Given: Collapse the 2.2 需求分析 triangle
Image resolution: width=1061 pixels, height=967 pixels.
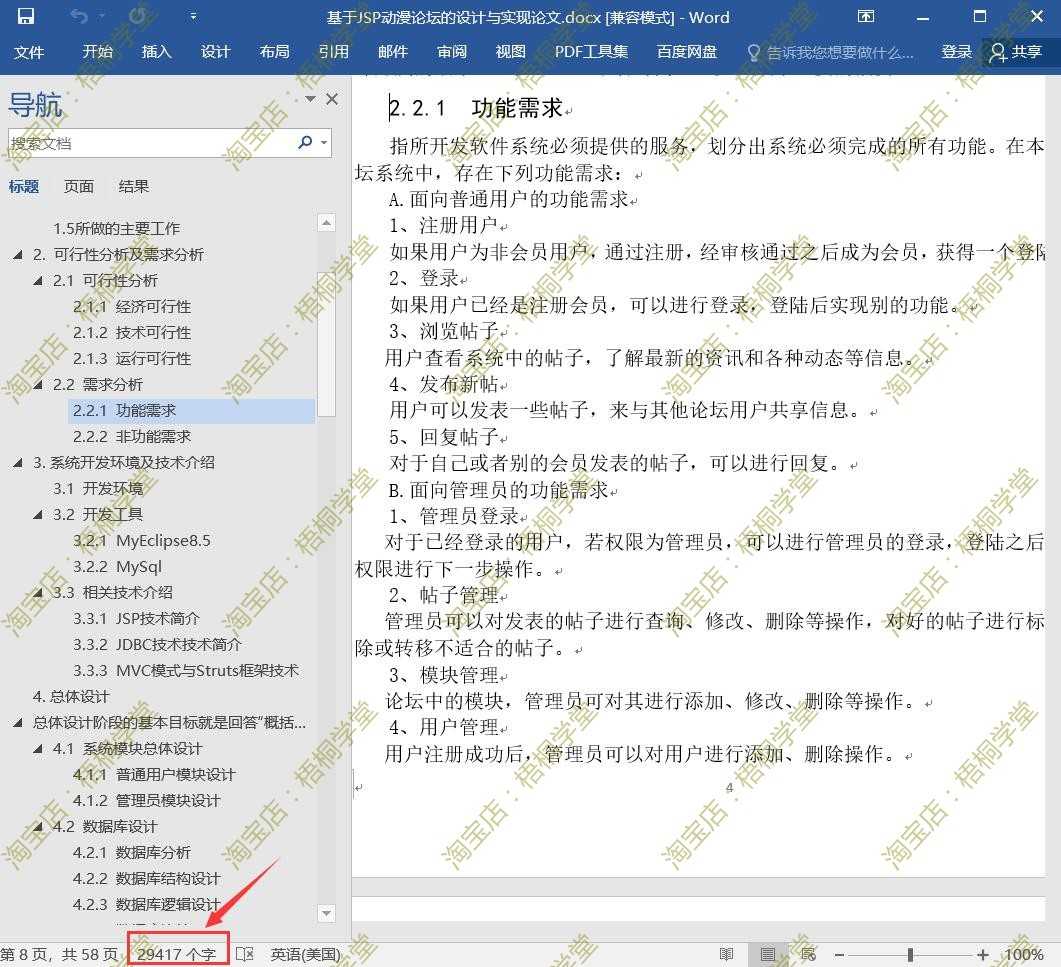Looking at the screenshot, I should pos(38,385).
